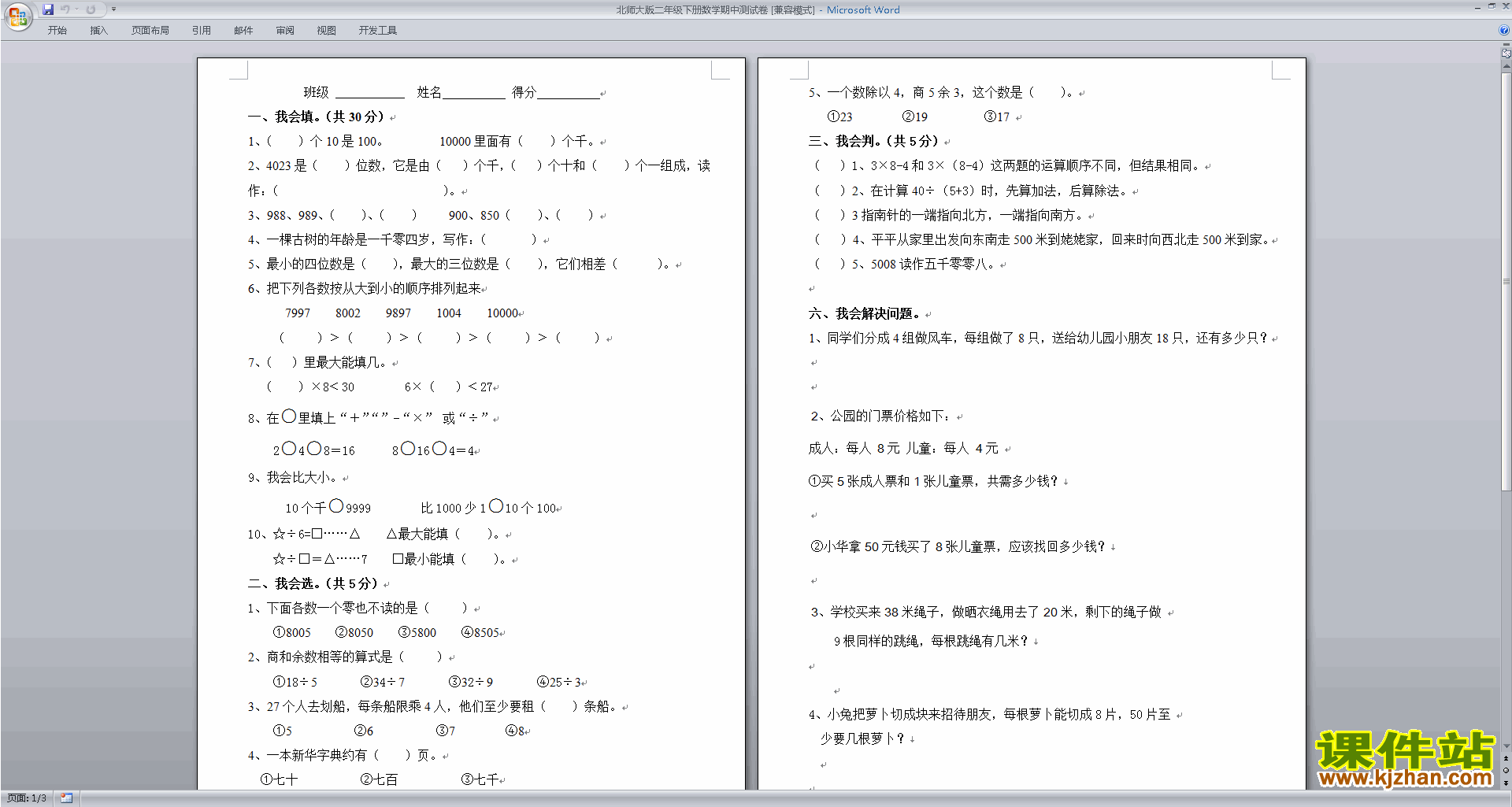Click the page count 页面: 1/3
Screen dimensions: 1512x807
click(x=27, y=798)
